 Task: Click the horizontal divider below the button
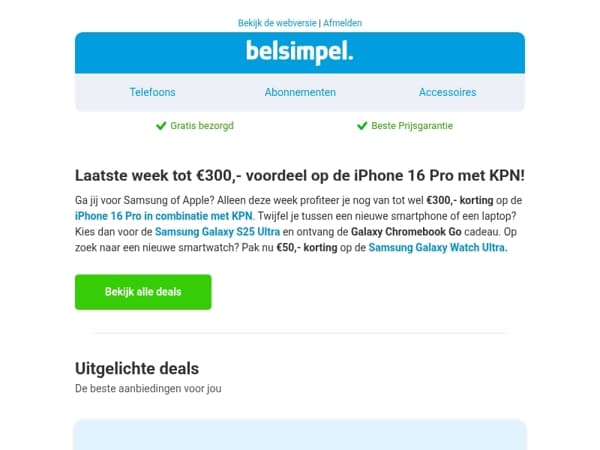click(x=300, y=333)
